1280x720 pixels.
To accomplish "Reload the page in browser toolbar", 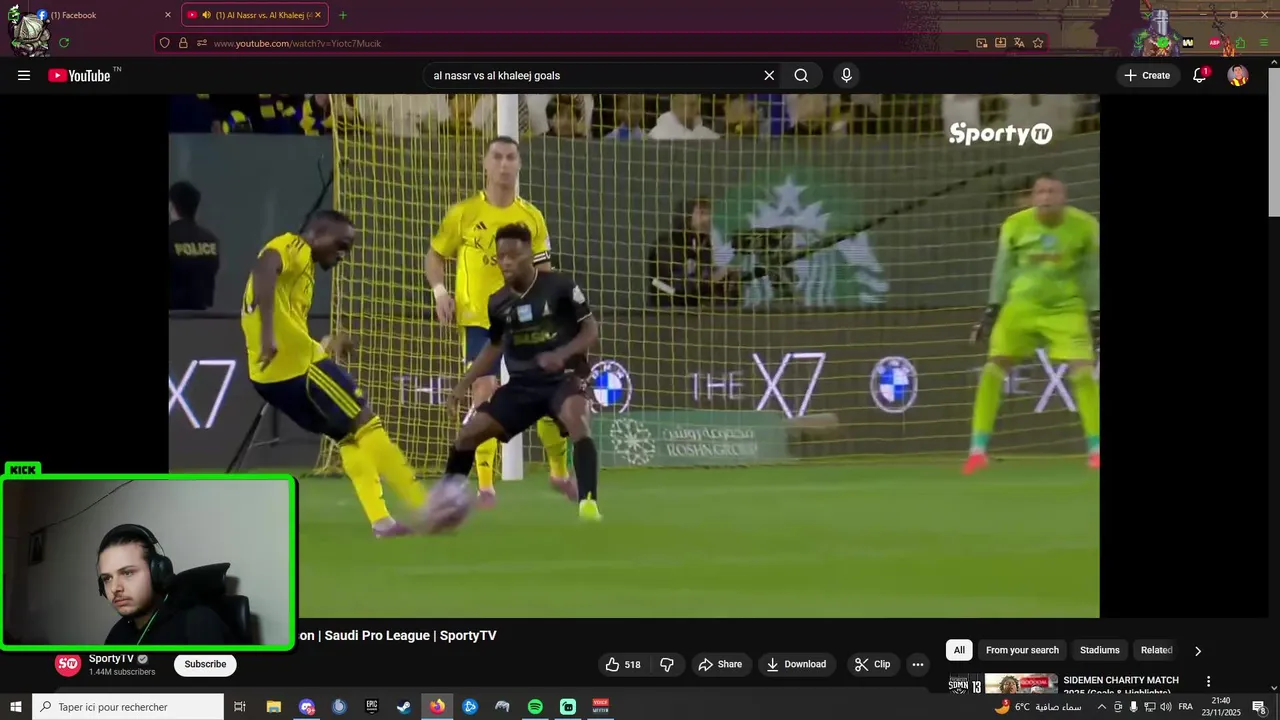I will point(64,43).
